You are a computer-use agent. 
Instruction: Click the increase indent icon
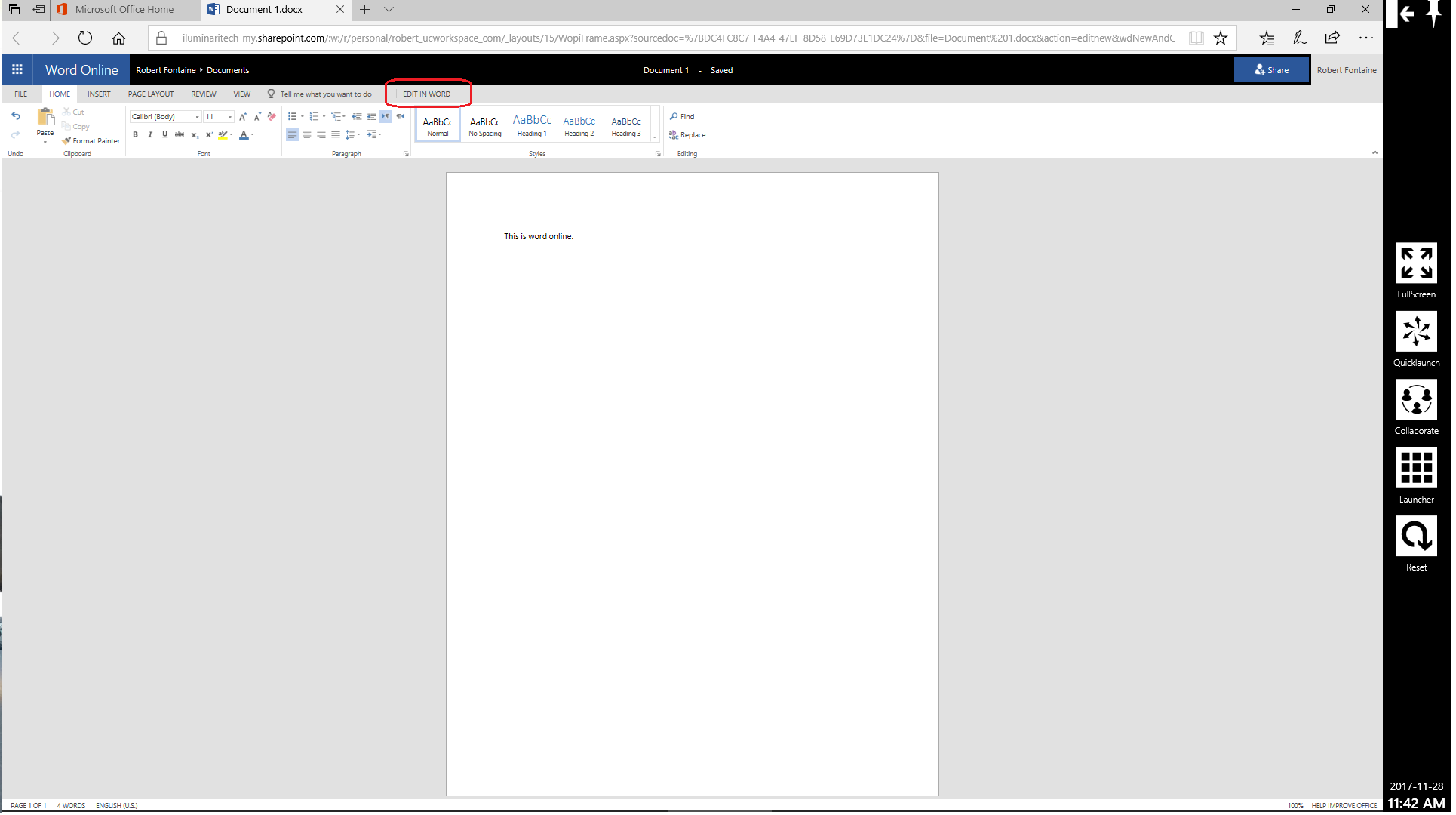tap(371, 116)
